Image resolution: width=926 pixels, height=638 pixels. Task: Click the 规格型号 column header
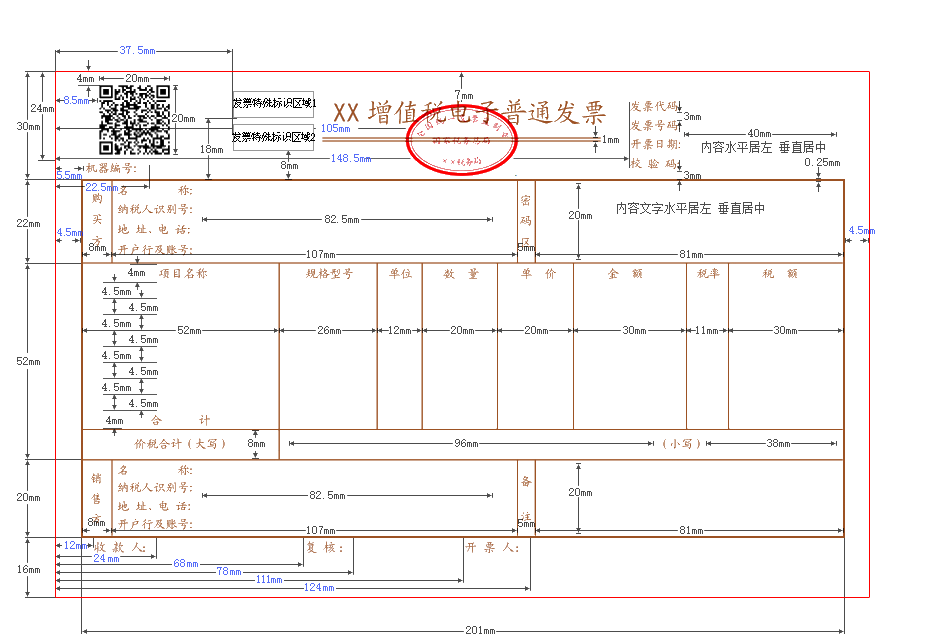pyautogui.click(x=329, y=274)
